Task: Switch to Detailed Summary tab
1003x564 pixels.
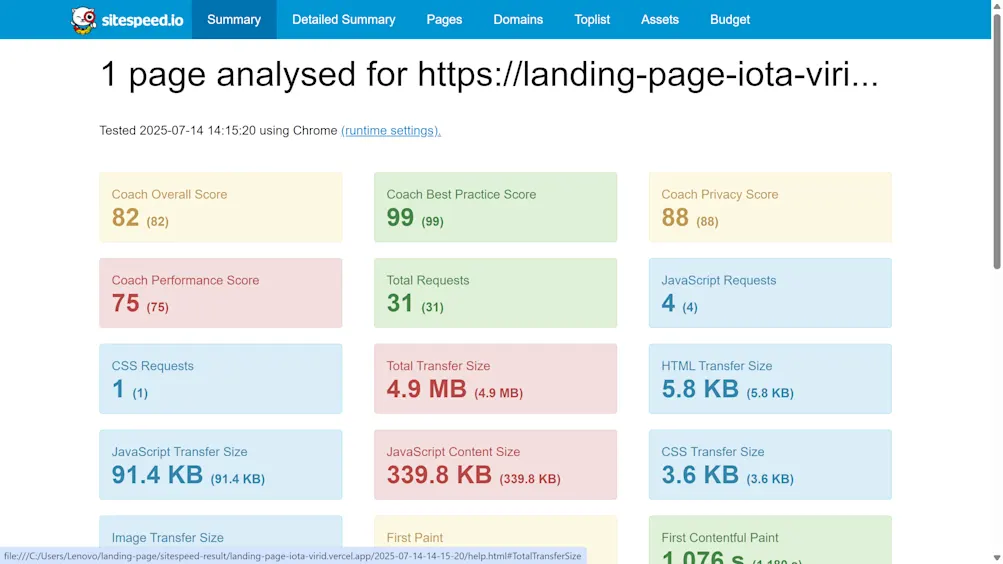Action: (x=344, y=20)
